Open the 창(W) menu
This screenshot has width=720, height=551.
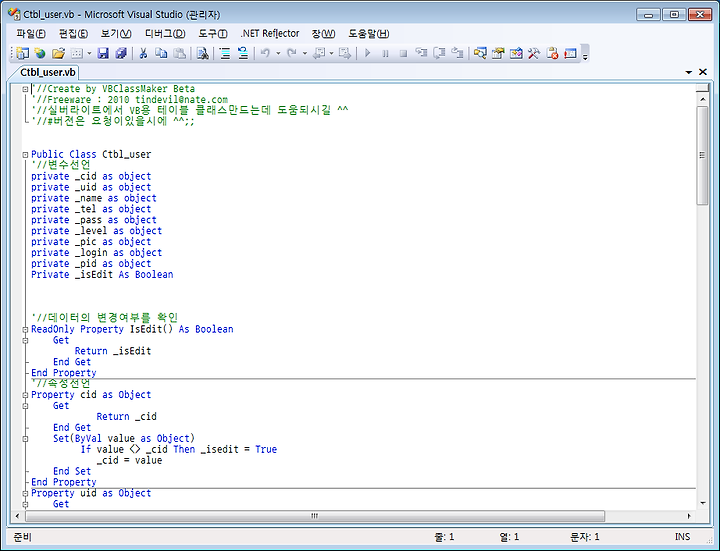(323, 34)
